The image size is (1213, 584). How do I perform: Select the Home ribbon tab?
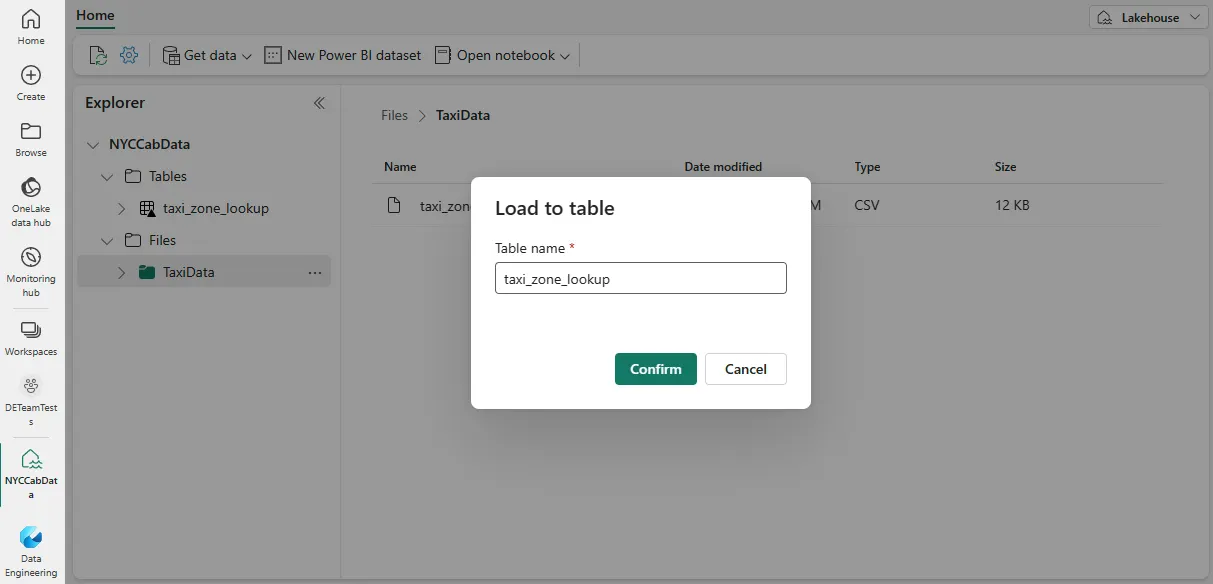point(95,15)
